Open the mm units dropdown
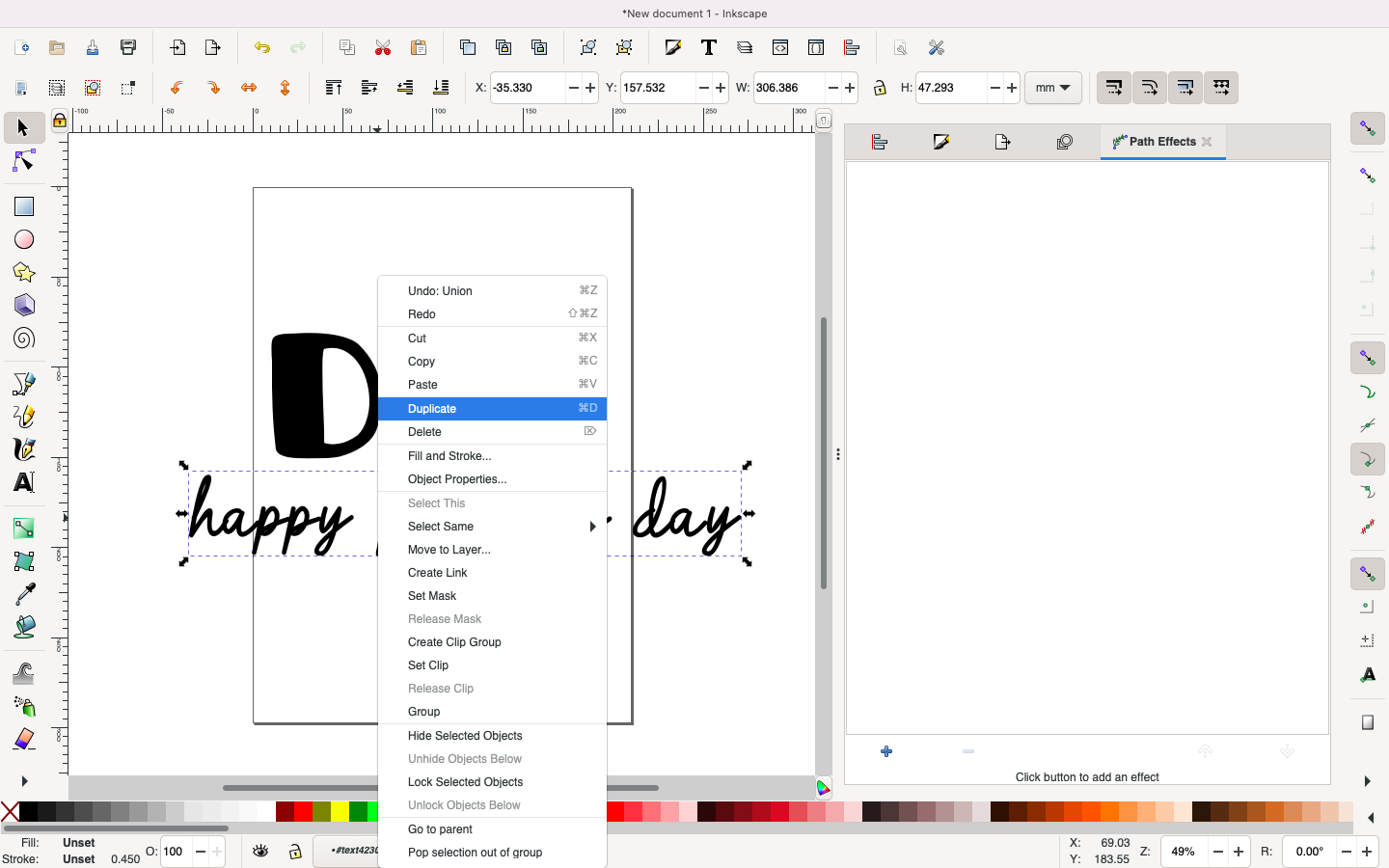The height and width of the screenshot is (868, 1389). click(1052, 88)
